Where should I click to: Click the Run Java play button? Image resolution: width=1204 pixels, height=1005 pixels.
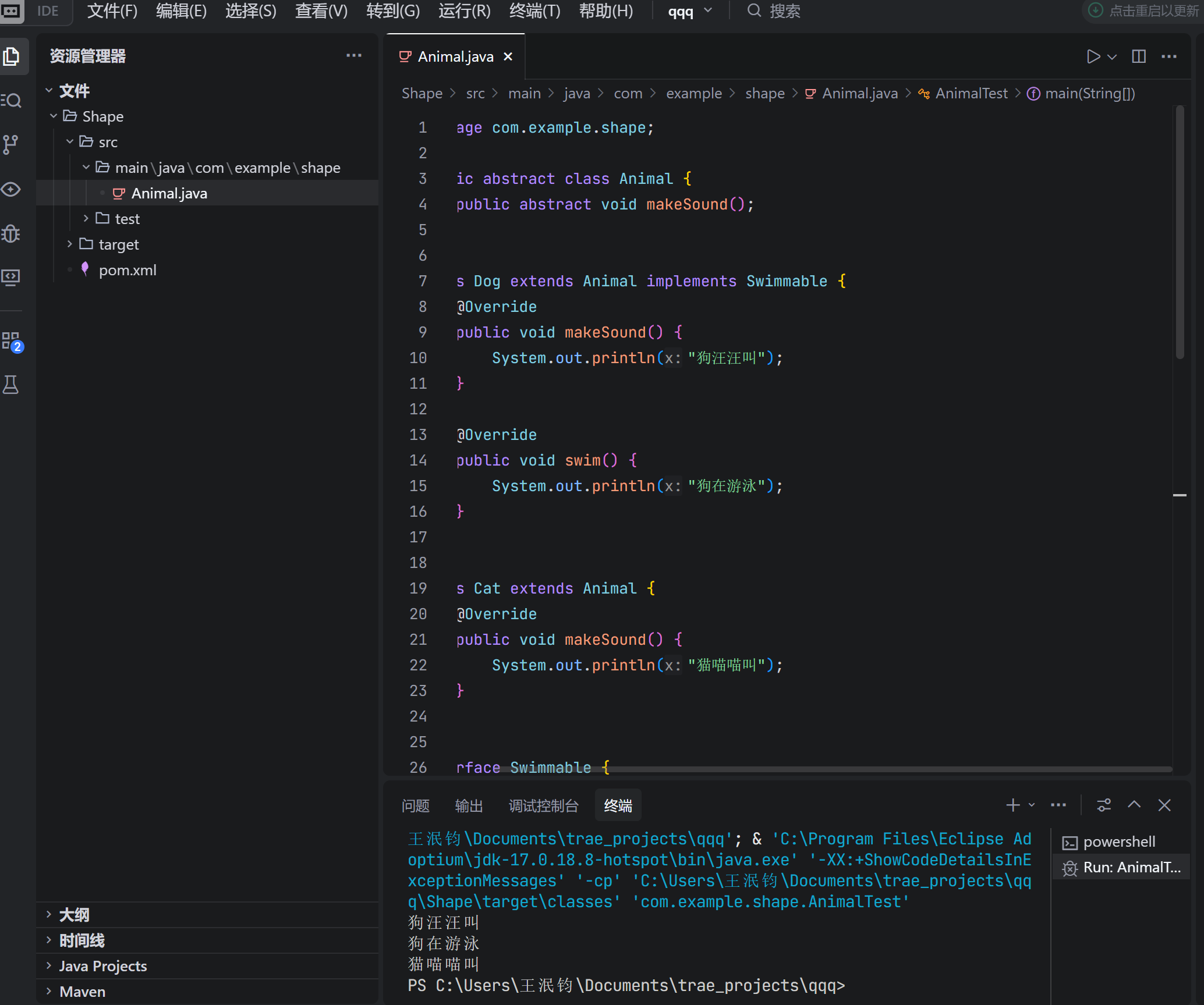point(1093,56)
